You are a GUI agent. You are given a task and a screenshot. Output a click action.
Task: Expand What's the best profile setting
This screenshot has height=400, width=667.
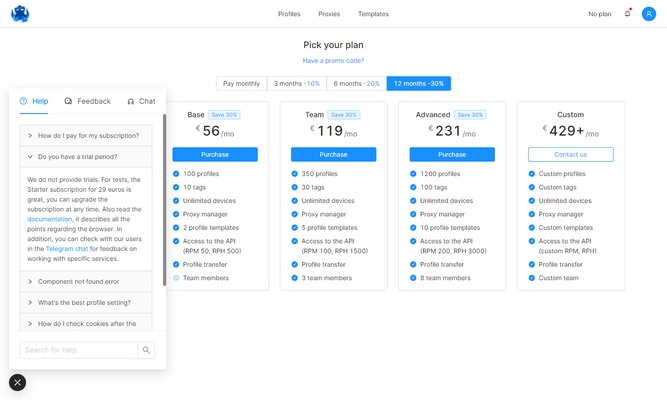(x=86, y=303)
